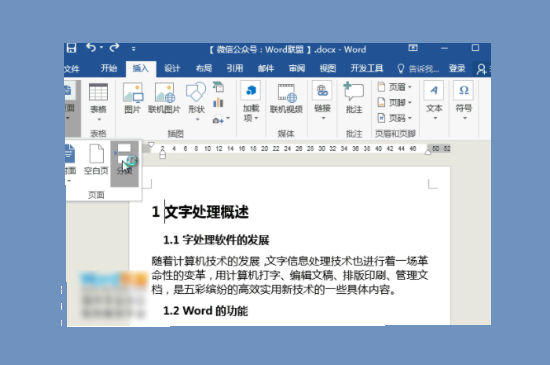This screenshot has height=365, width=550.
Task: Click the 图片 picture insert icon
Action: 133,99
